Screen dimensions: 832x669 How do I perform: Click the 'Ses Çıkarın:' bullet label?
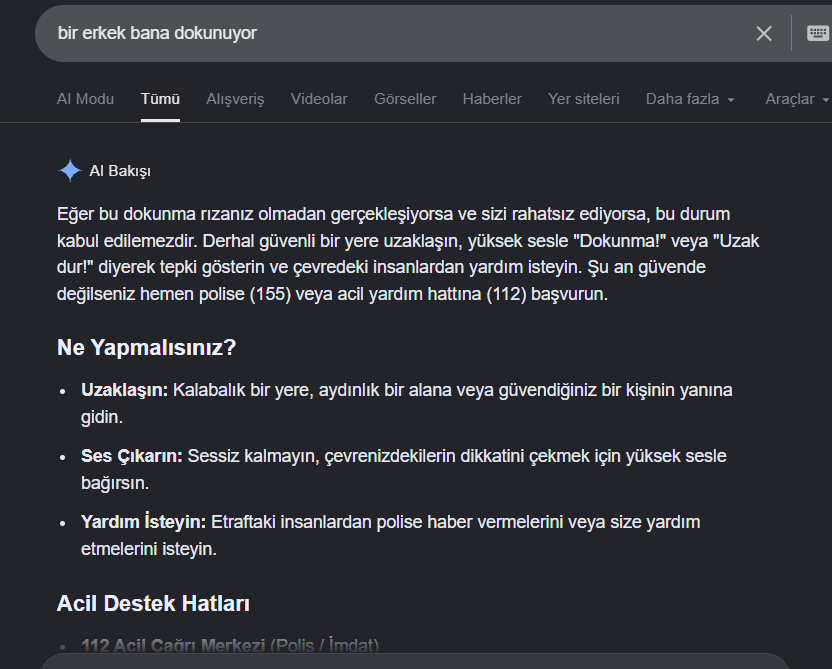(132, 456)
